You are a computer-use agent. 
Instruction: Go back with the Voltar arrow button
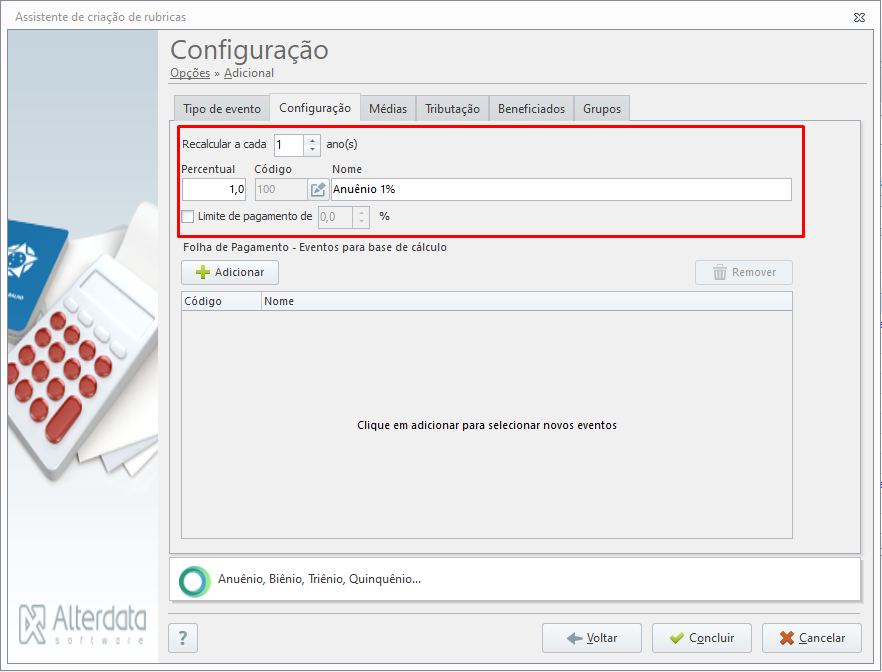(592, 638)
